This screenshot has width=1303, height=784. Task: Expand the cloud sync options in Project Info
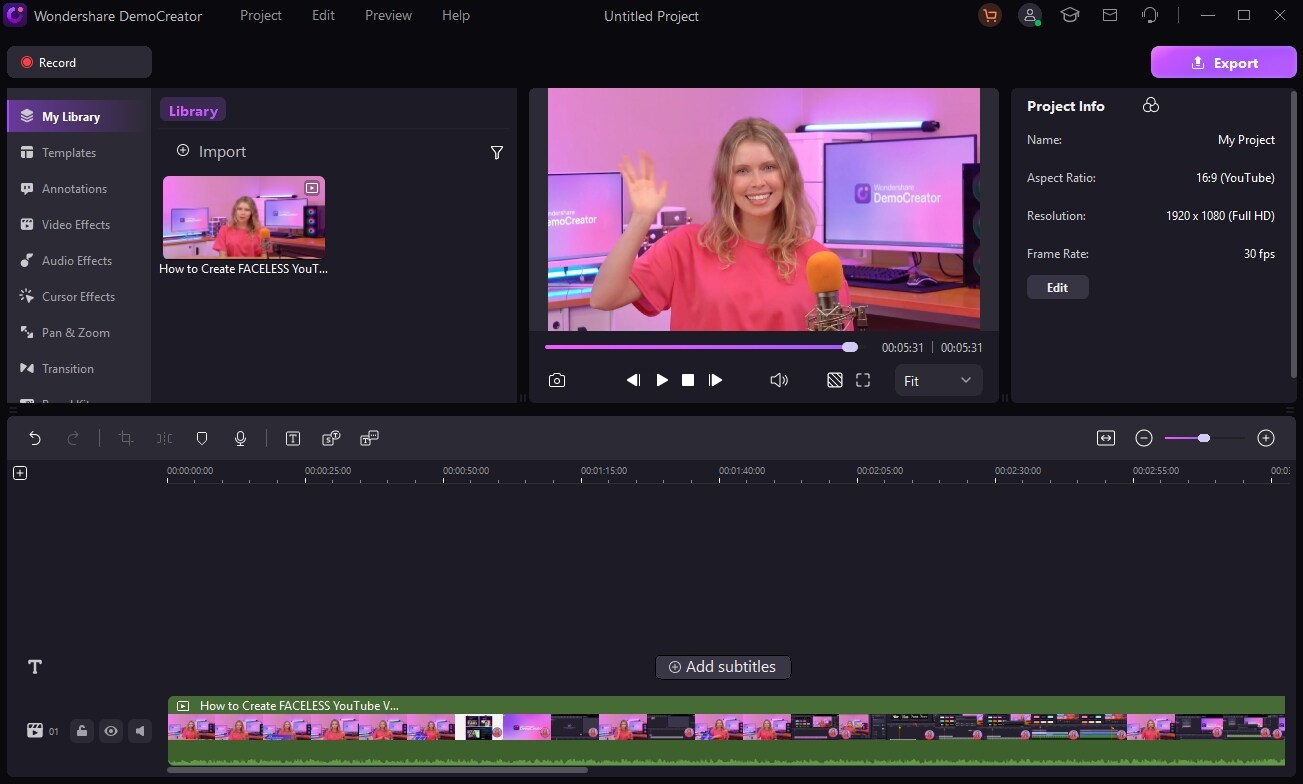1150,105
